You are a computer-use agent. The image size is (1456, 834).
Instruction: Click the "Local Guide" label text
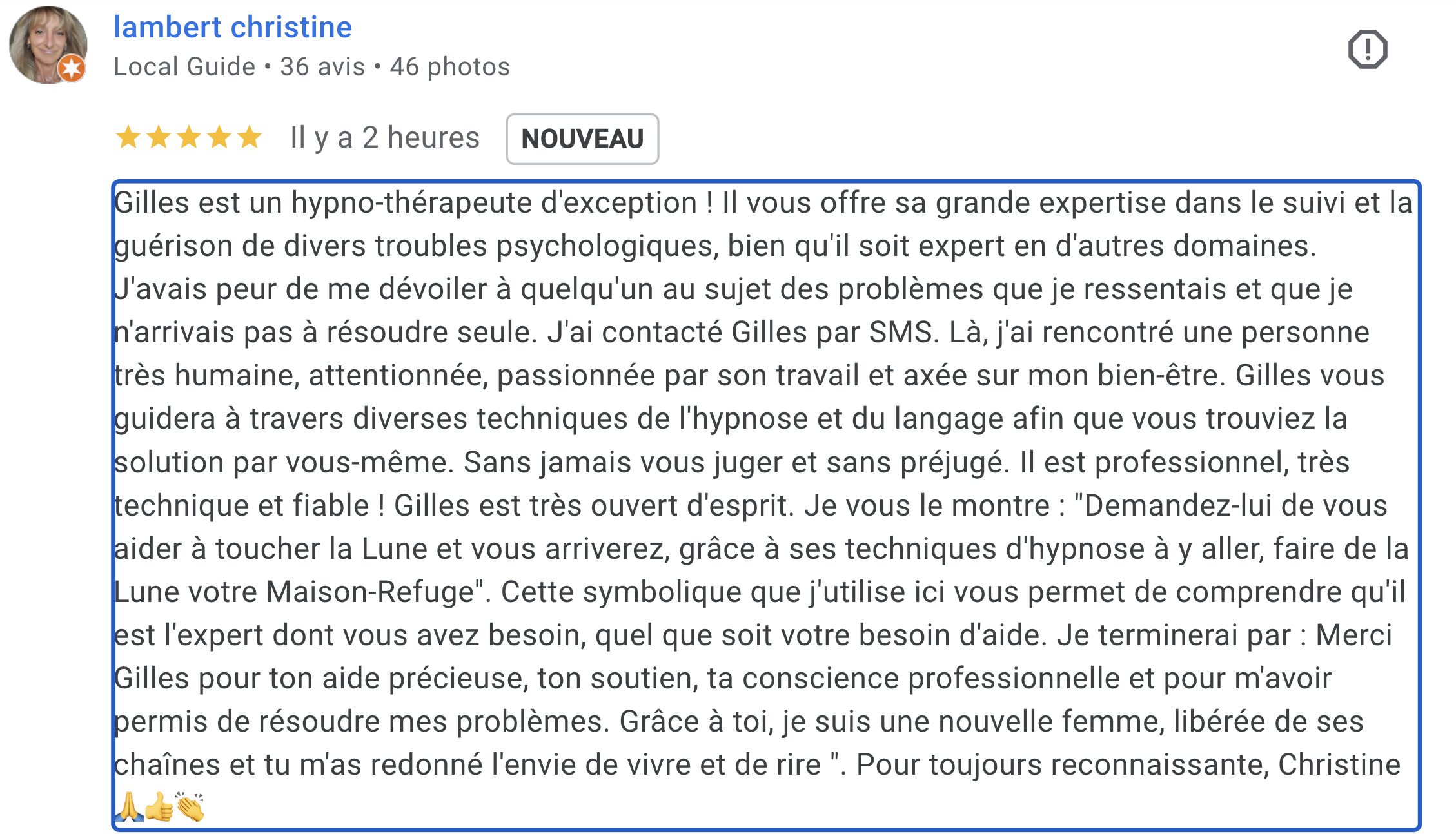(x=184, y=67)
